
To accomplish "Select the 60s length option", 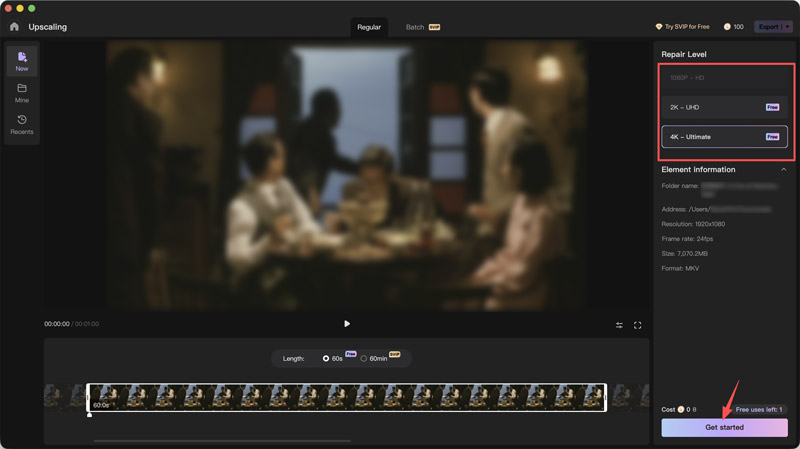I will tap(332, 358).
